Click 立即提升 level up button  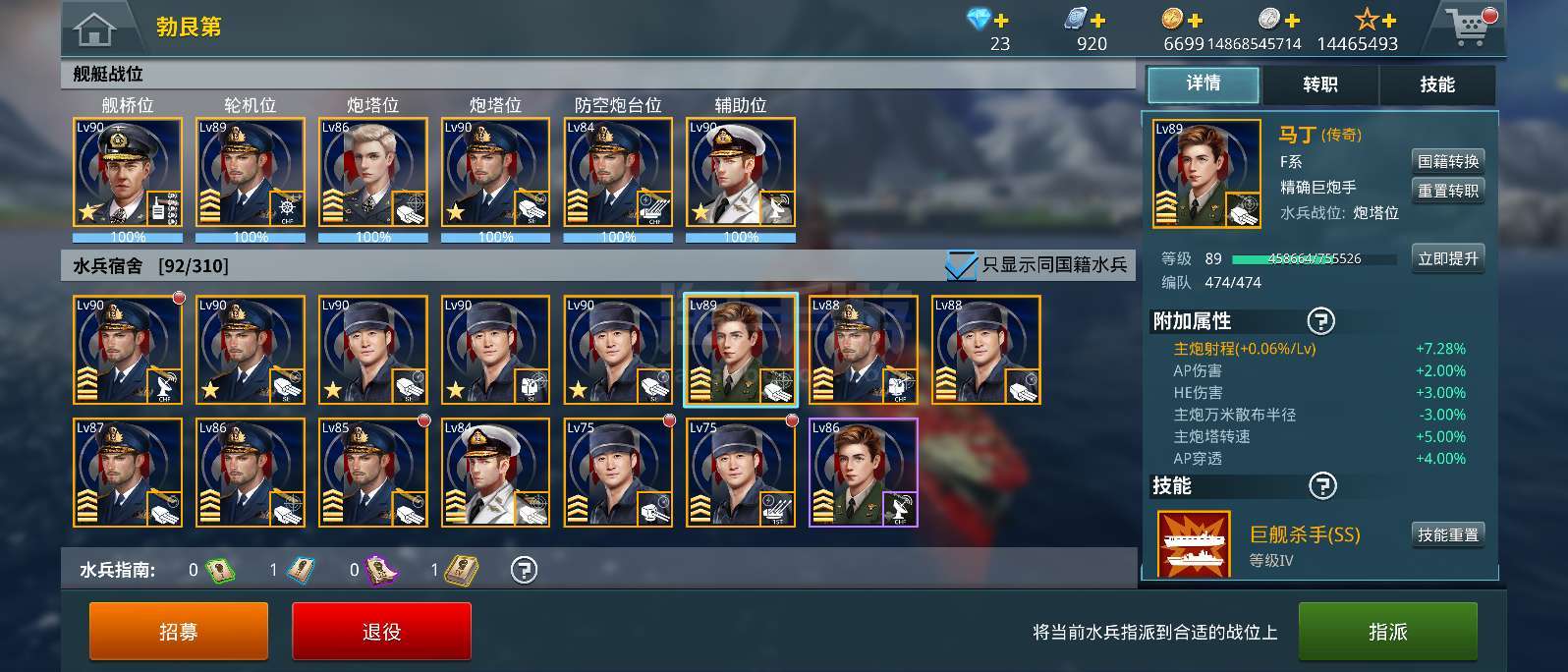pos(1448,258)
